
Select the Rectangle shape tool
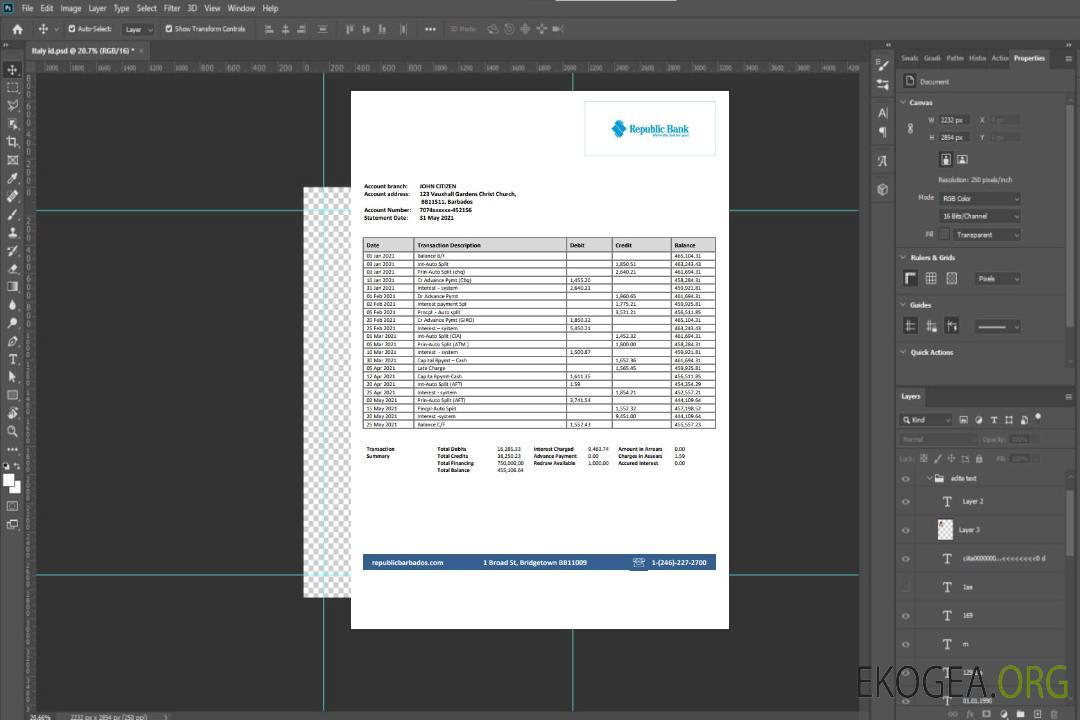[12, 395]
